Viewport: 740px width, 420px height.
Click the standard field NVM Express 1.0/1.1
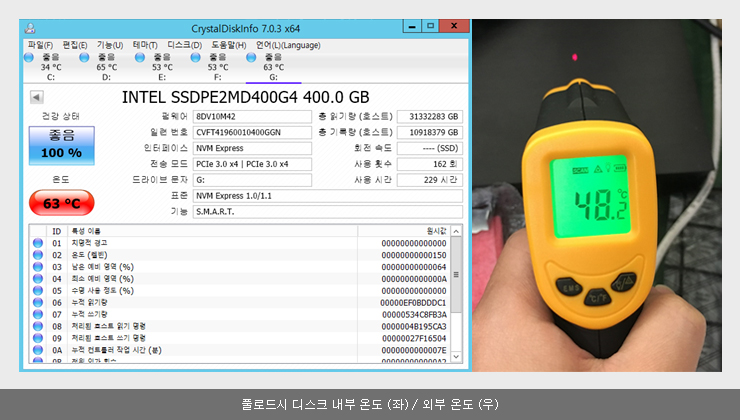[x=328, y=196]
